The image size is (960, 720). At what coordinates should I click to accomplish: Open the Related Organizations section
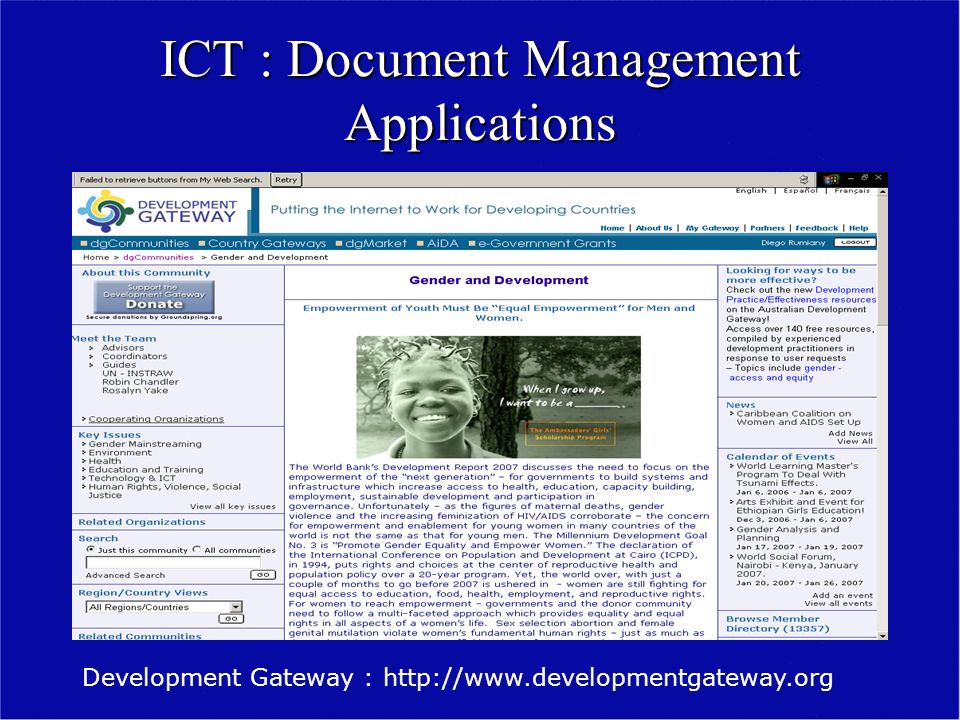(141, 522)
